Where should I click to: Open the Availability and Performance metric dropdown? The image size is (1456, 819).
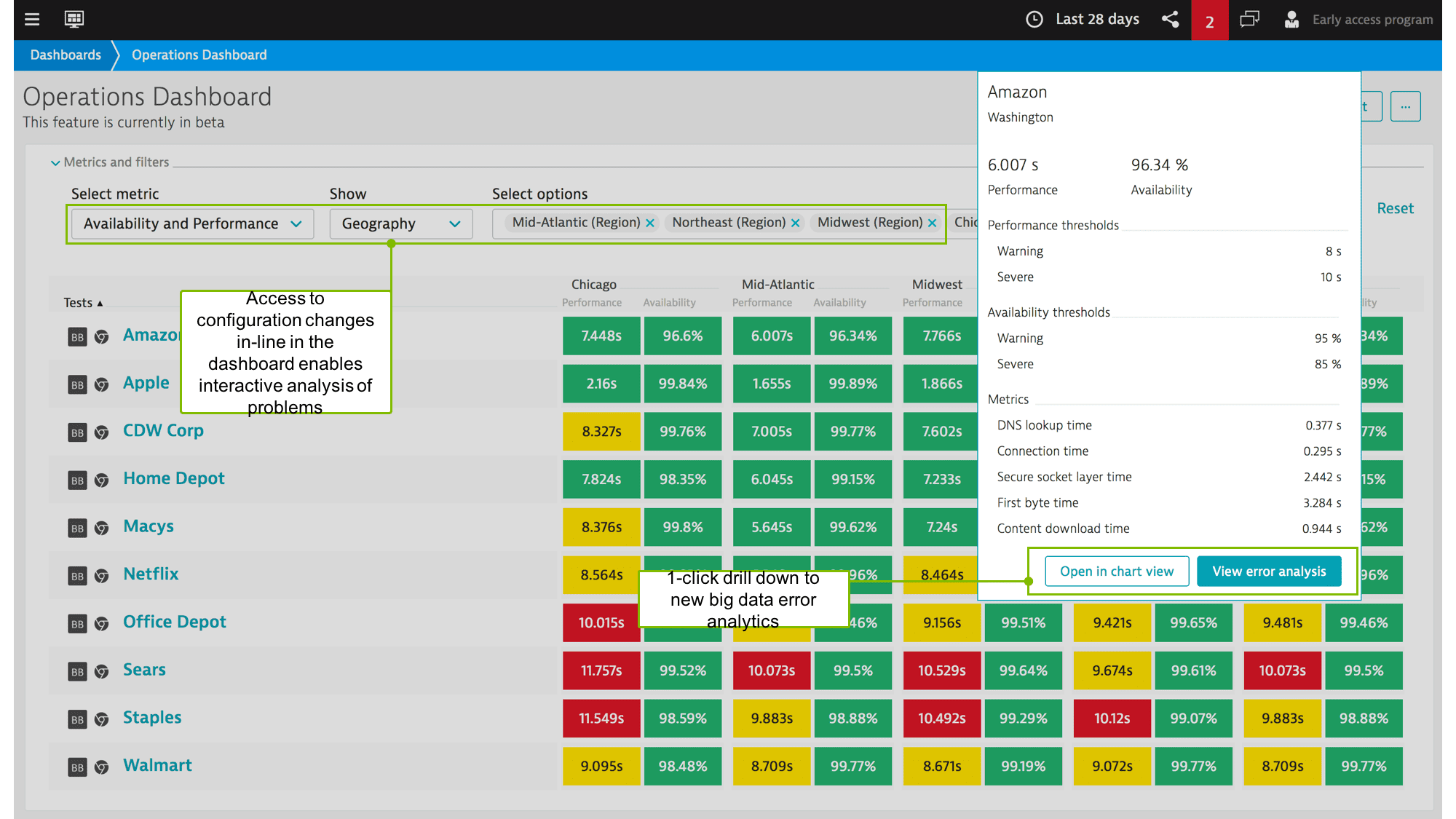tap(192, 224)
